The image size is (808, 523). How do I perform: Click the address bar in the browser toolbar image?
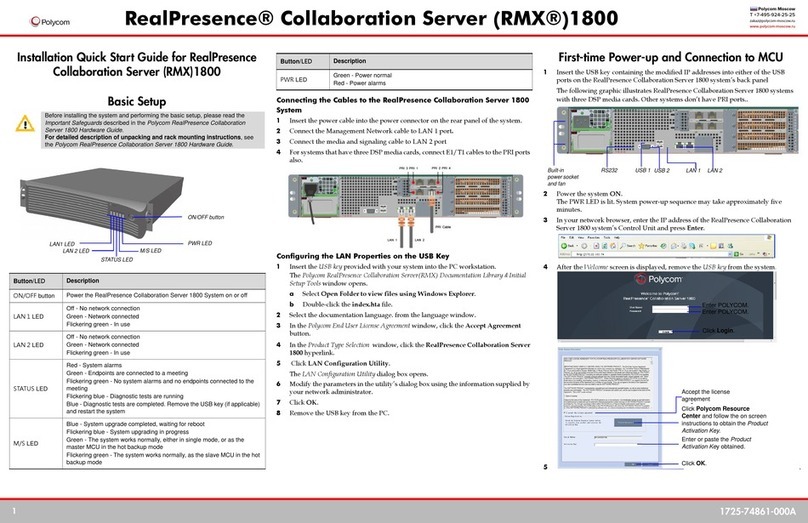click(x=650, y=254)
